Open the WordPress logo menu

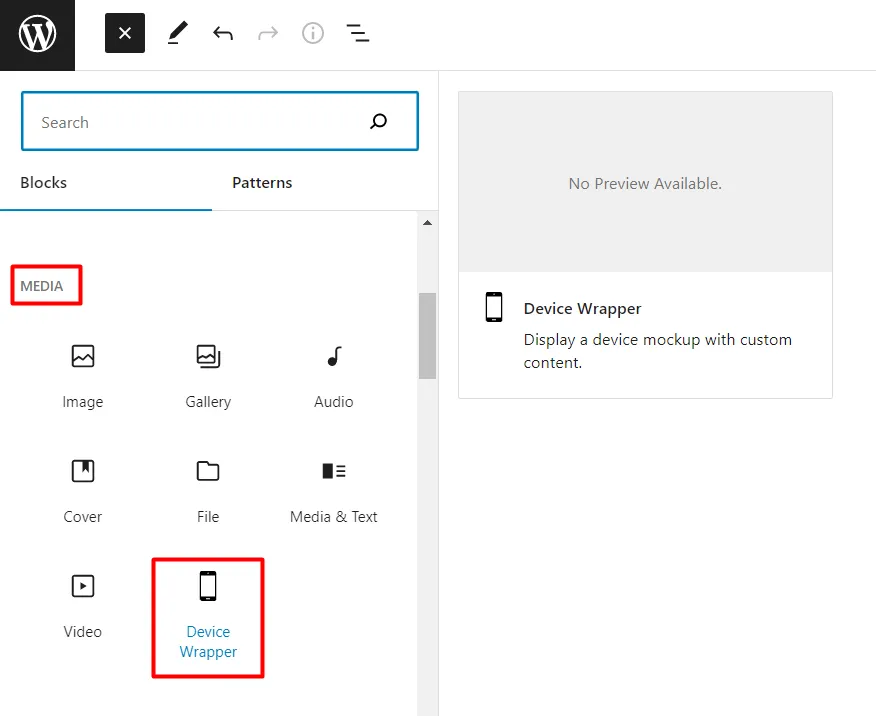[x=37, y=35]
